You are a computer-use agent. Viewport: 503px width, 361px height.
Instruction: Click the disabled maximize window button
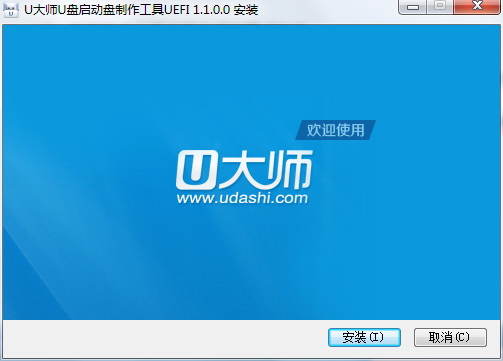point(440,7)
